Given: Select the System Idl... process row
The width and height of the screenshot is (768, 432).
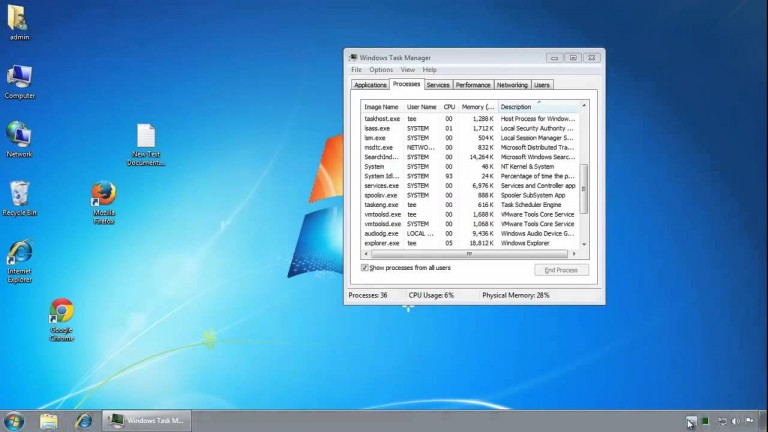Looking at the screenshot, I should point(470,176).
